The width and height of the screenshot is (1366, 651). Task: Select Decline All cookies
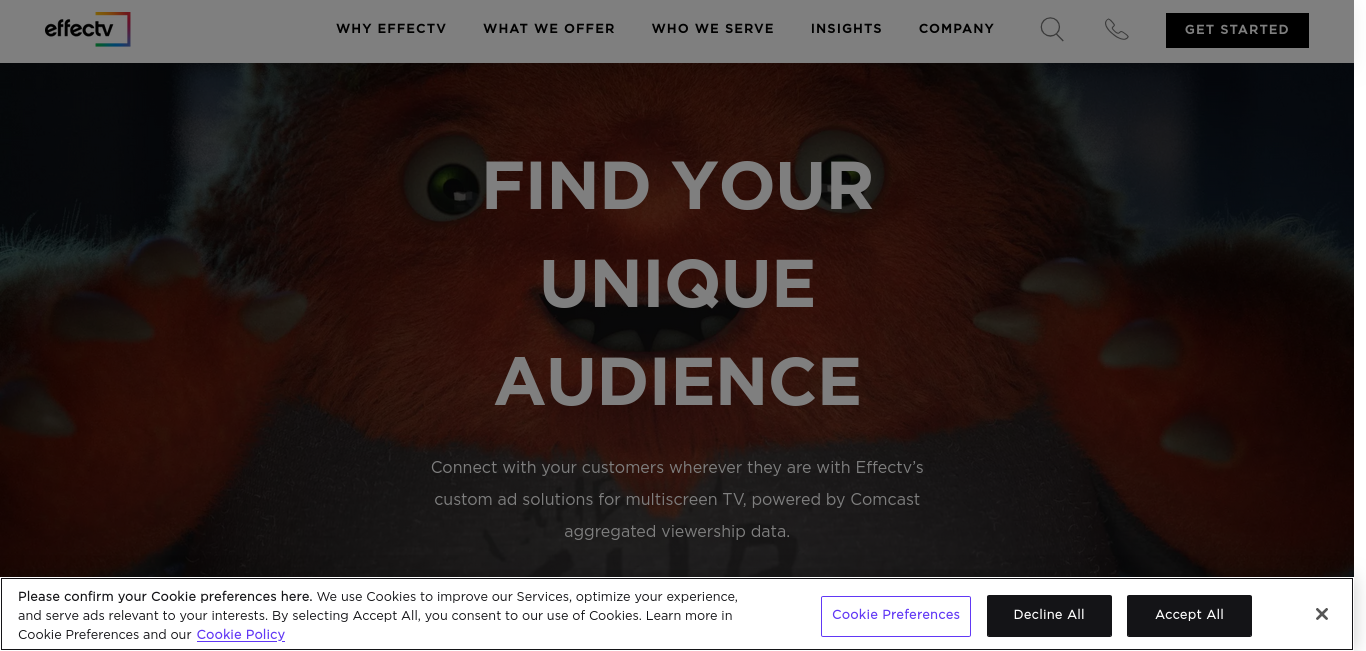coord(1049,616)
